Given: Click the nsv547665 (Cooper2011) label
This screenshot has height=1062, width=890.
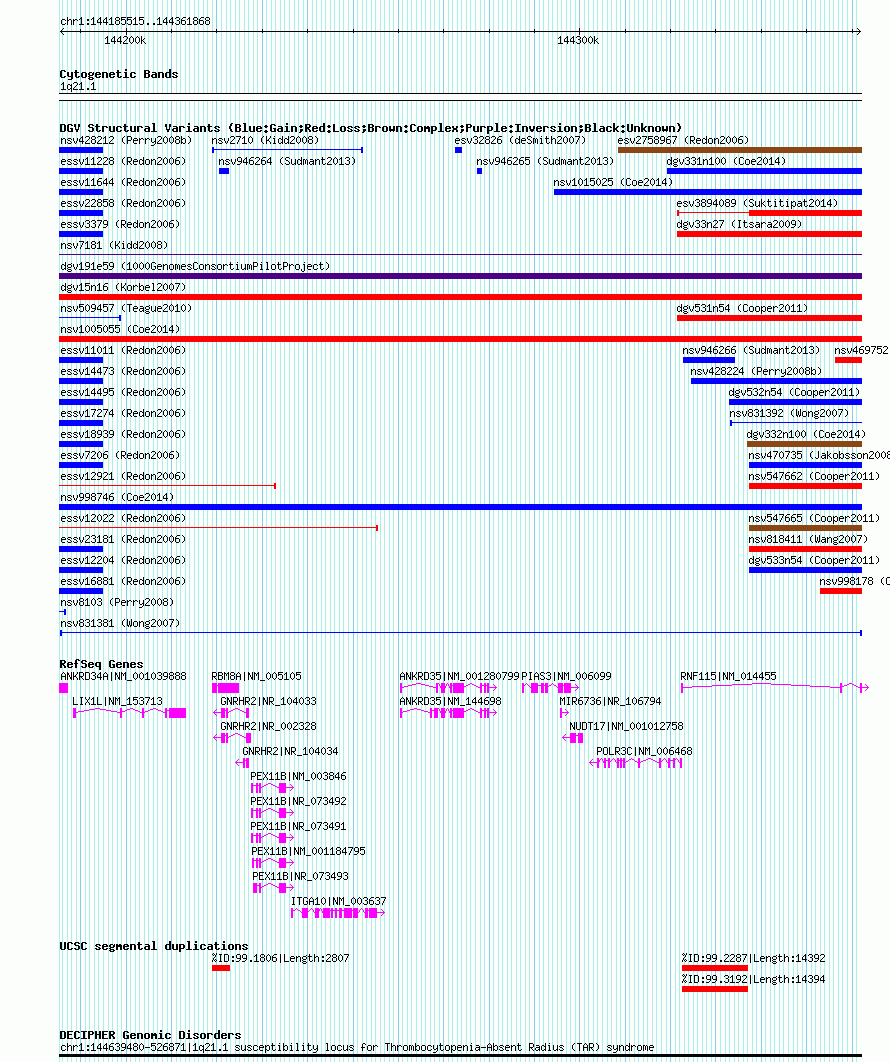Looking at the screenshot, I should [x=814, y=518].
